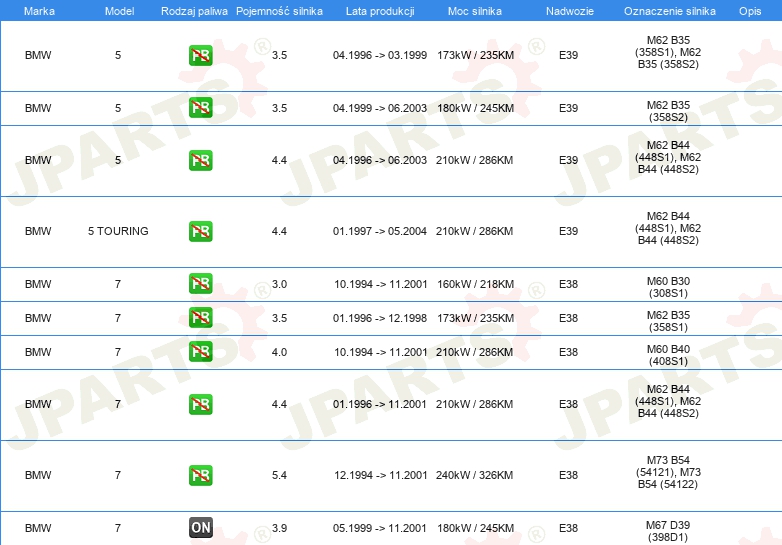Click the PB fuel icon in the 01.1996 -> 12.1998 row
Viewport: 782px width, 545px height.
click(200, 318)
